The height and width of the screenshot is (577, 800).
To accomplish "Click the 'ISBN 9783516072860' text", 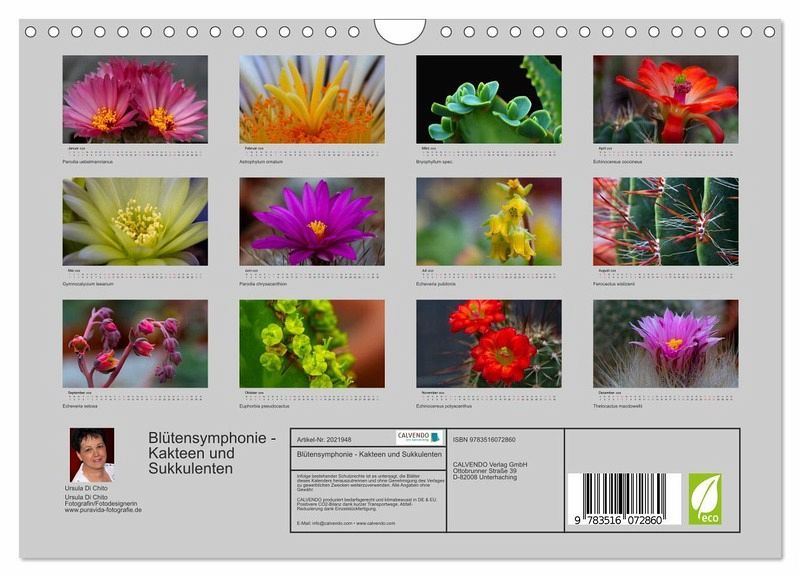I will (484, 439).
